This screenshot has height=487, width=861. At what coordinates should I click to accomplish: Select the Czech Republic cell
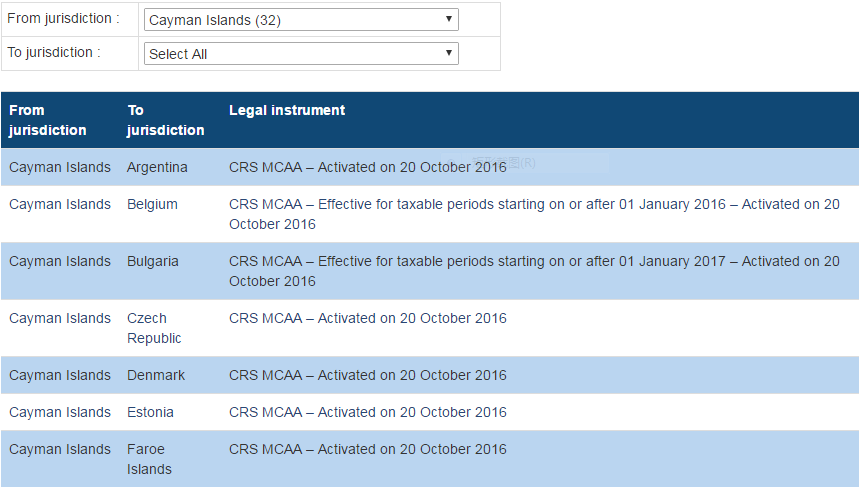(154, 328)
